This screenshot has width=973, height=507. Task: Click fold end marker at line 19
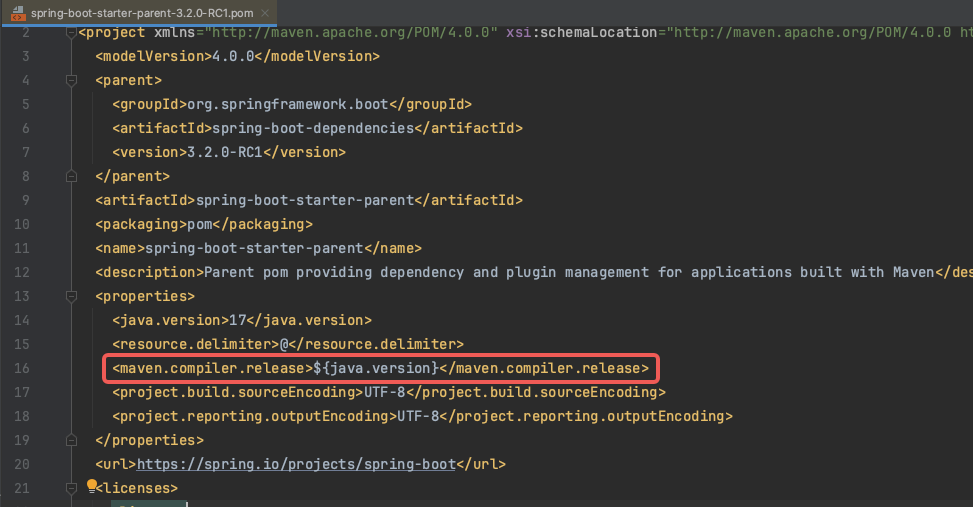[x=71, y=440]
